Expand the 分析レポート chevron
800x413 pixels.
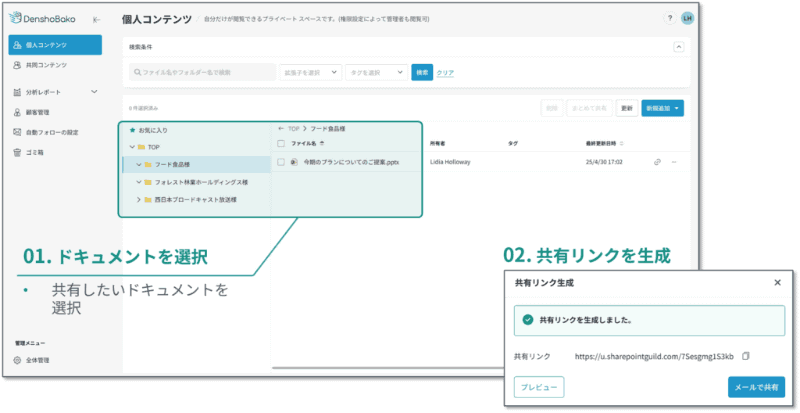click(x=94, y=92)
